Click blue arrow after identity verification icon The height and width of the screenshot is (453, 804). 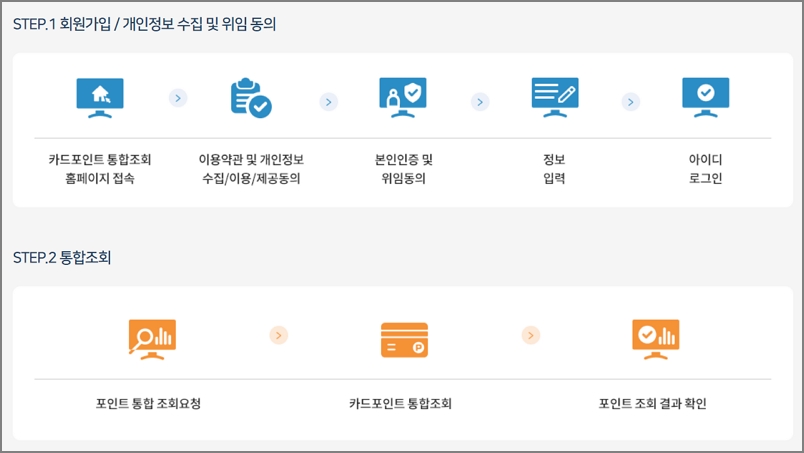coord(480,102)
